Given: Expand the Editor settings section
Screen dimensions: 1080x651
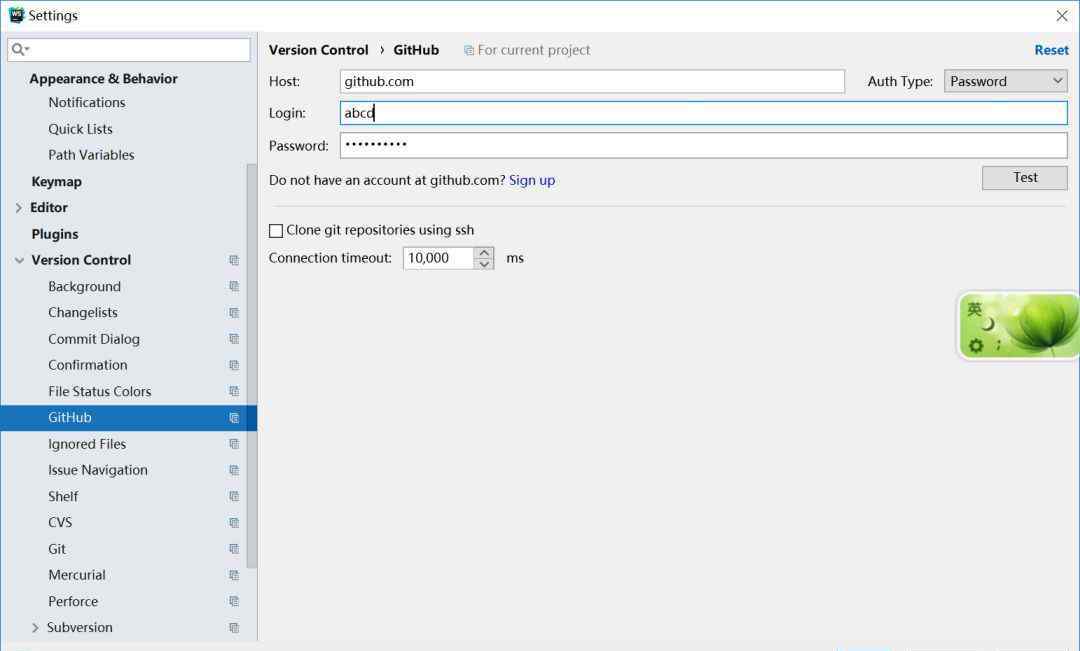Looking at the screenshot, I should (x=19, y=207).
